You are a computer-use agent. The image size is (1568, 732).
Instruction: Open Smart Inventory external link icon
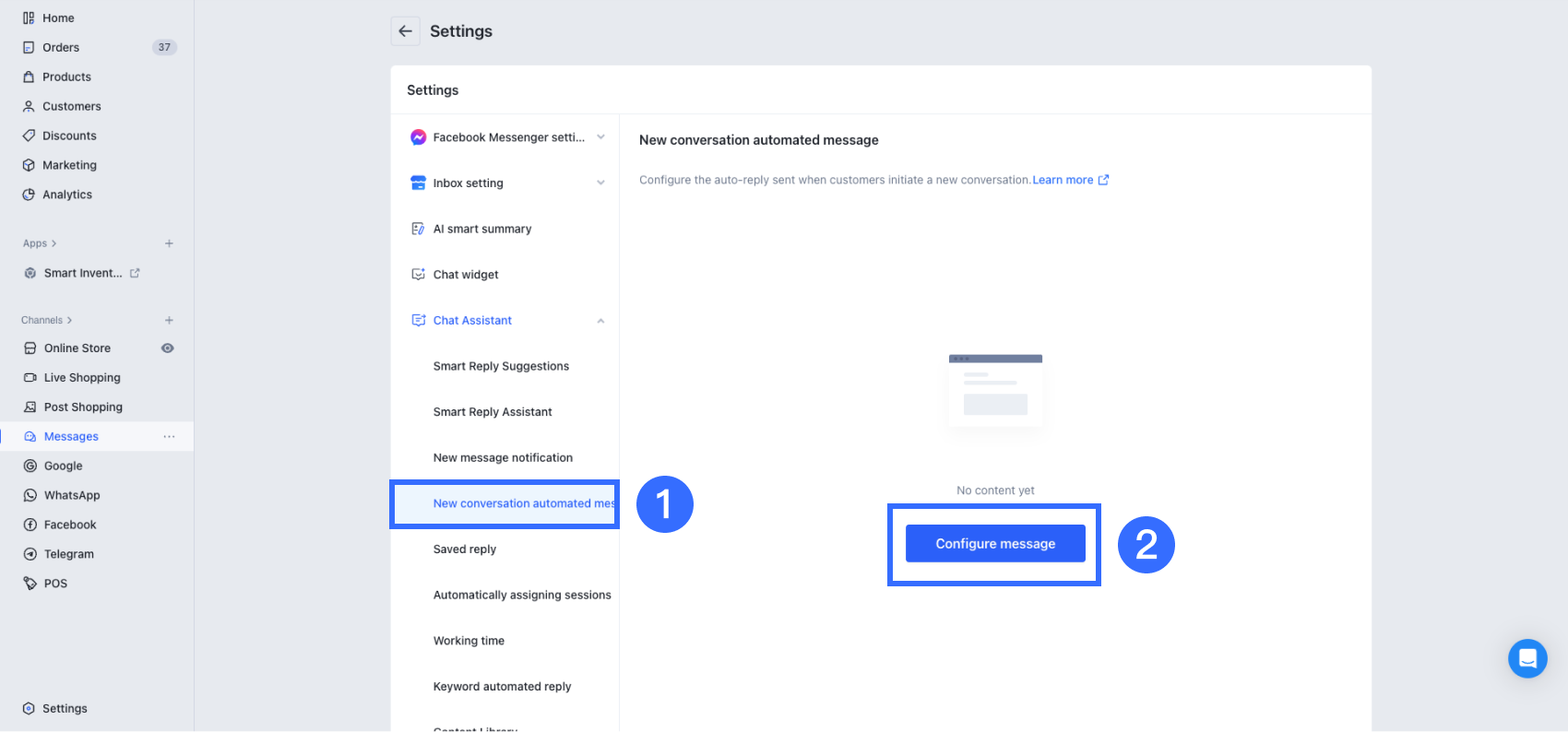(x=135, y=273)
